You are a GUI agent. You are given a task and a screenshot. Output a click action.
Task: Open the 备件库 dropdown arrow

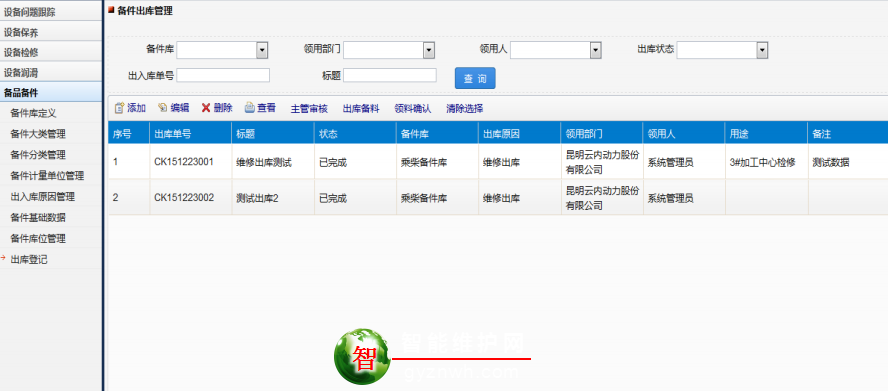pos(262,50)
